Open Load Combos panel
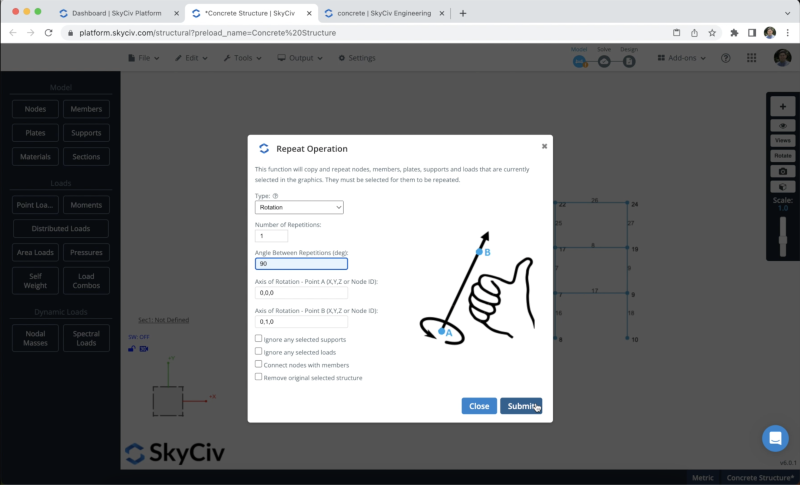The width and height of the screenshot is (800, 485). point(86,281)
